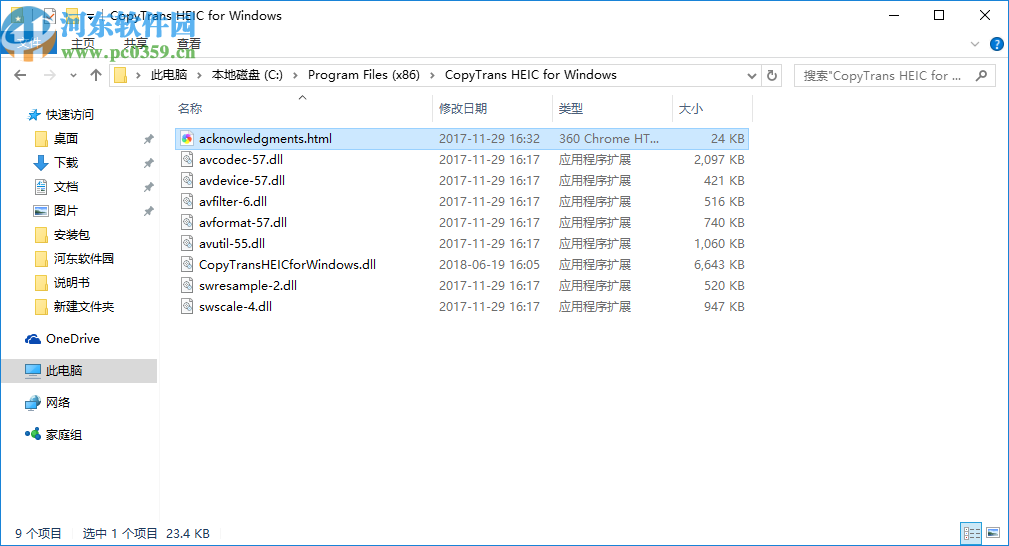Open recent locations dropdown arrow
1009x546 pixels.
coord(73,75)
